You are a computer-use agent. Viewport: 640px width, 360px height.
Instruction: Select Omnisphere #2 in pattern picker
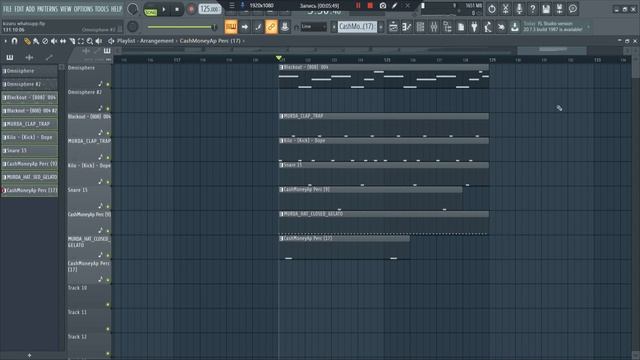coord(29,84)
